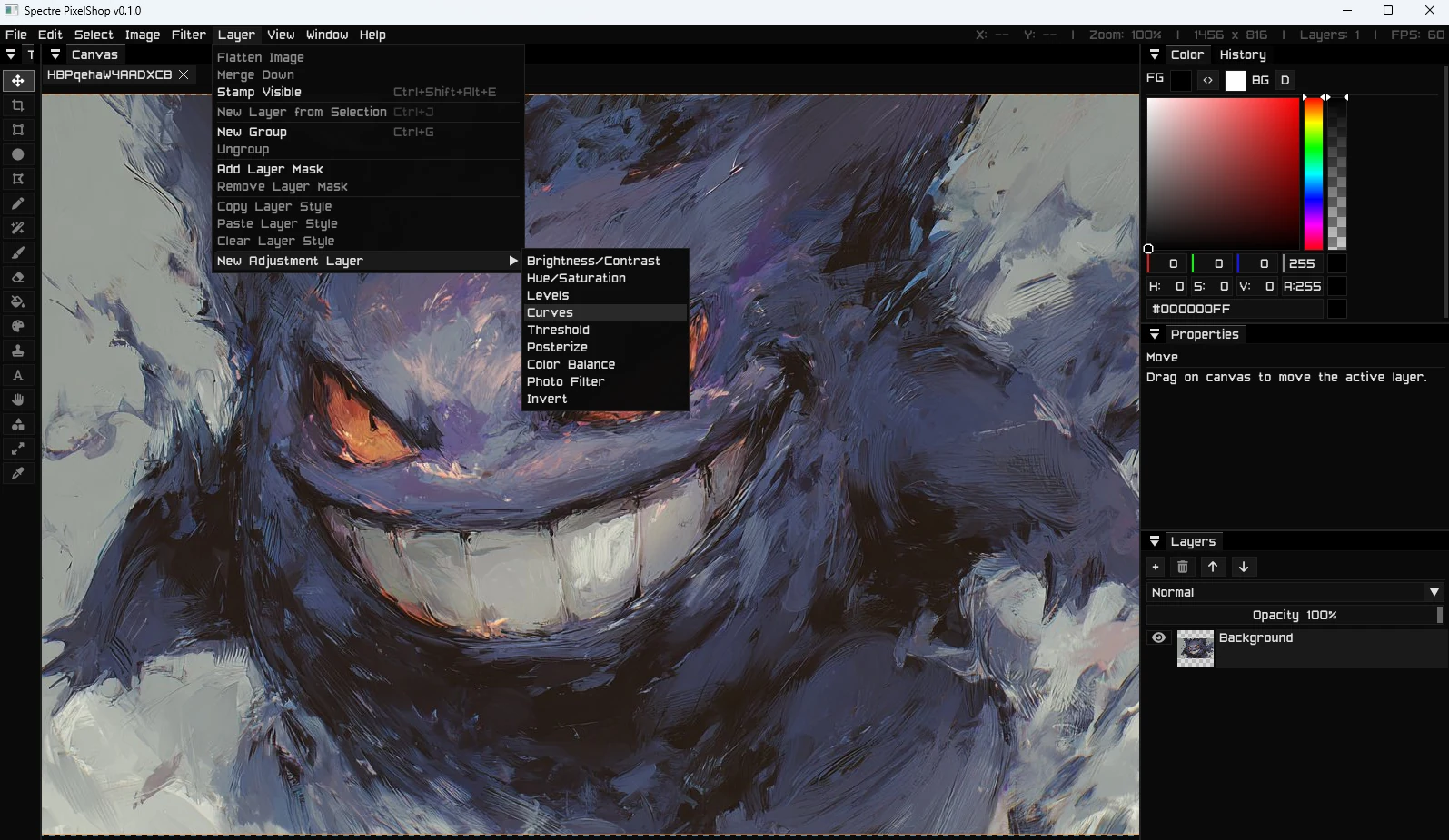This screenshot has width=1449, height=840.
Task: Select the Ellipse tool
Action: click(x=17, y=154)
